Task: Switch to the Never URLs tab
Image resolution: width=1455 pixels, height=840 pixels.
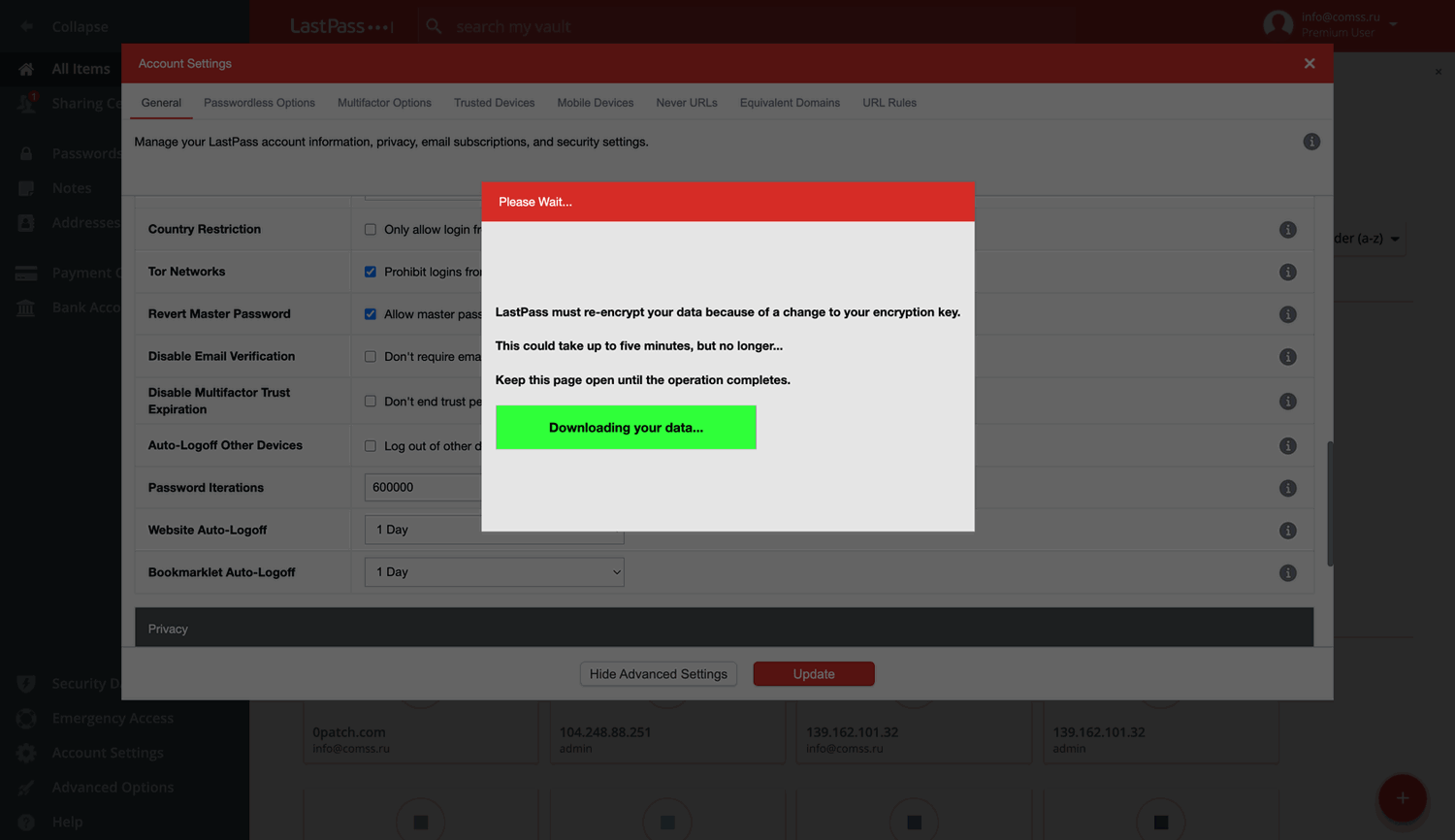Action: click(x=687, y=103)
